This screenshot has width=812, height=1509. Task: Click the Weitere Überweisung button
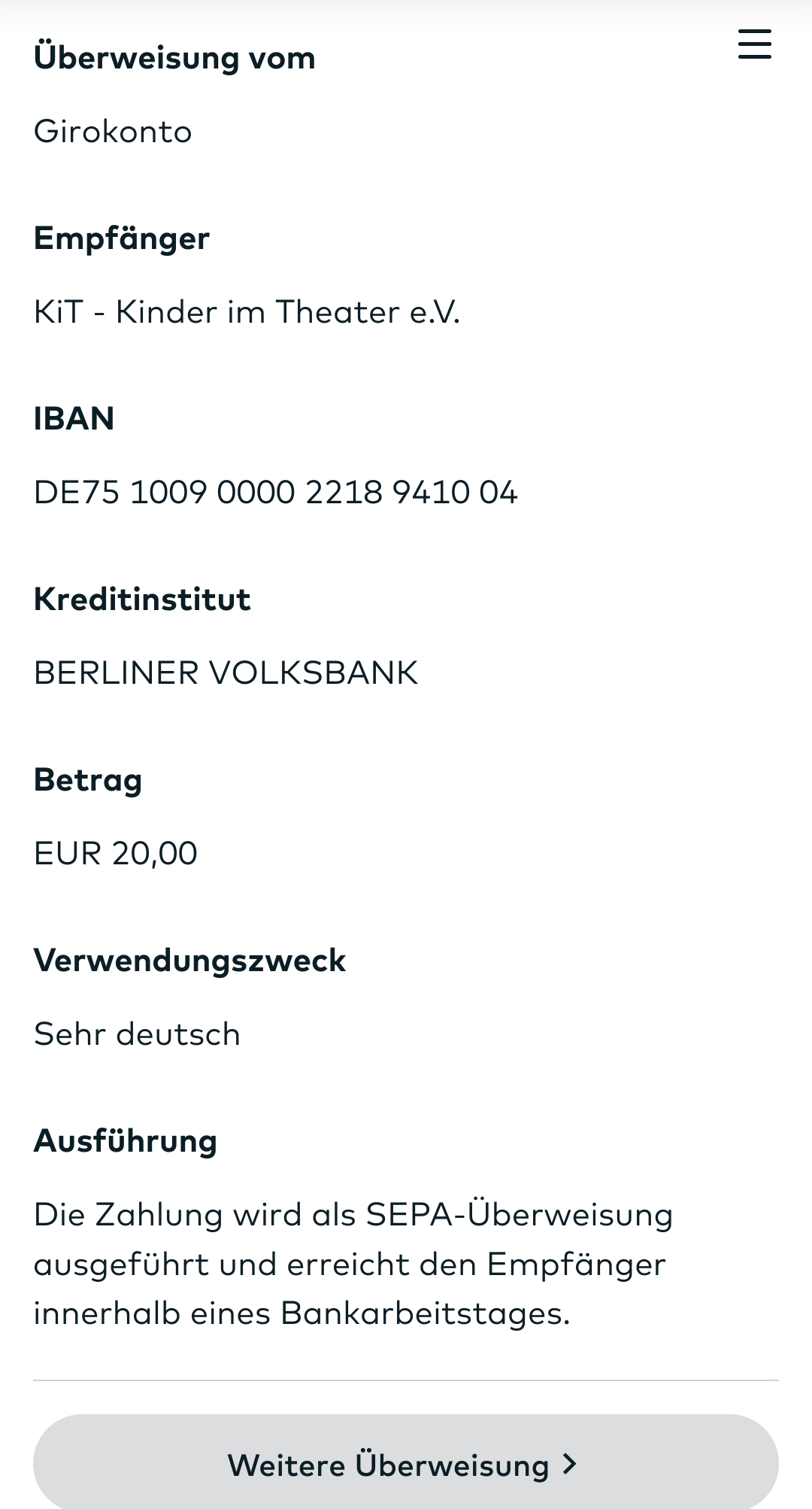click(389, 1464)
